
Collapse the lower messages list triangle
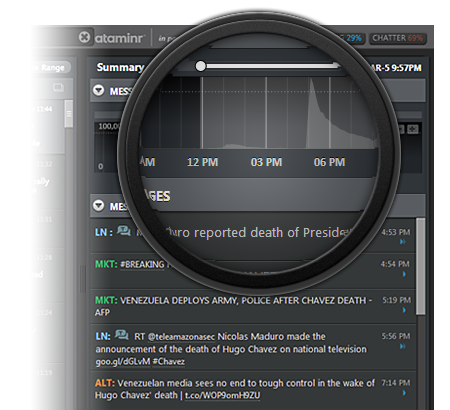98,205
